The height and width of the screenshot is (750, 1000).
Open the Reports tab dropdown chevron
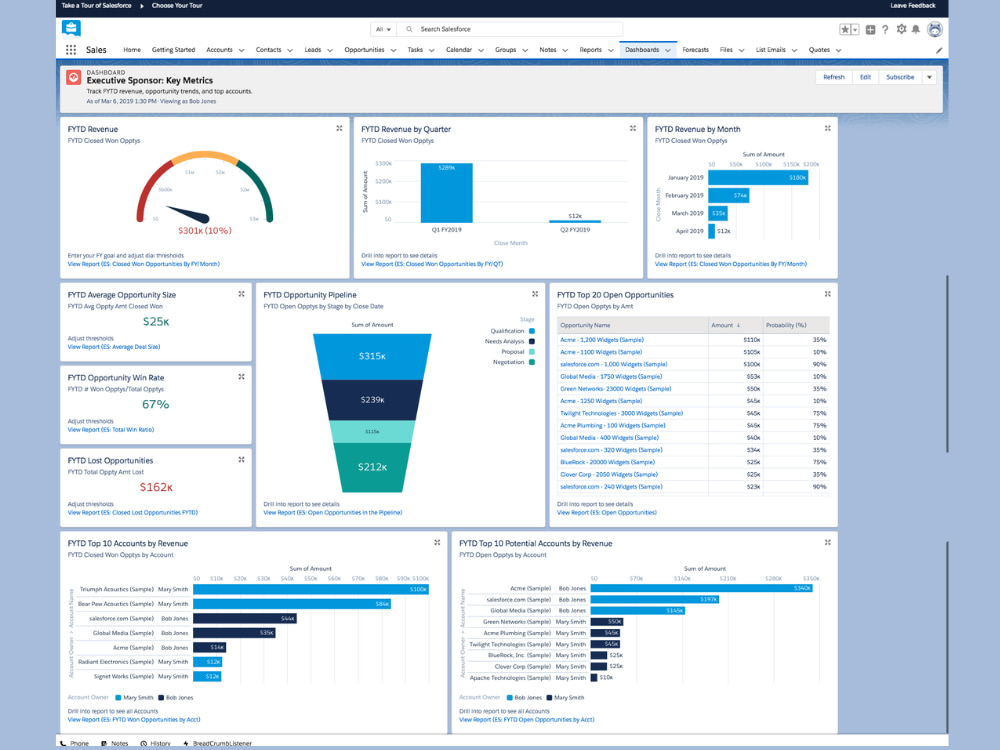(x=611, y=50)
